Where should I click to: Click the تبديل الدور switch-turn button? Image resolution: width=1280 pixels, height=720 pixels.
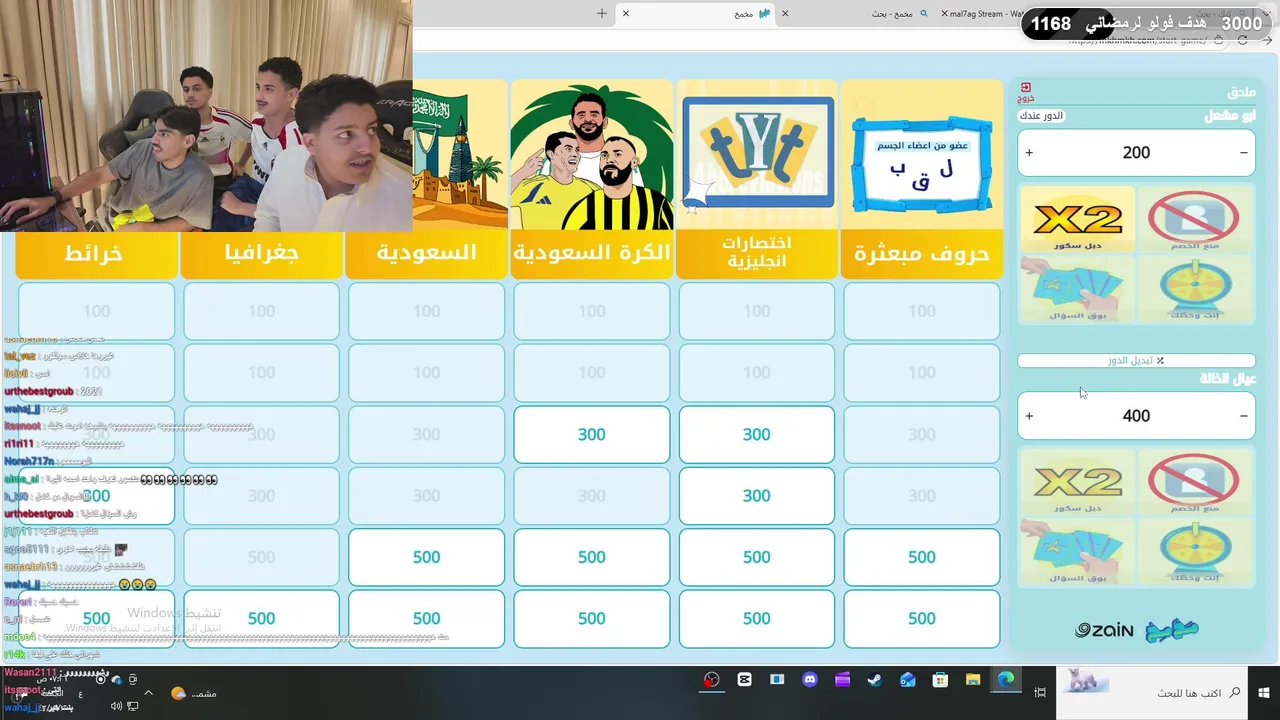[x=1136, y=360]
